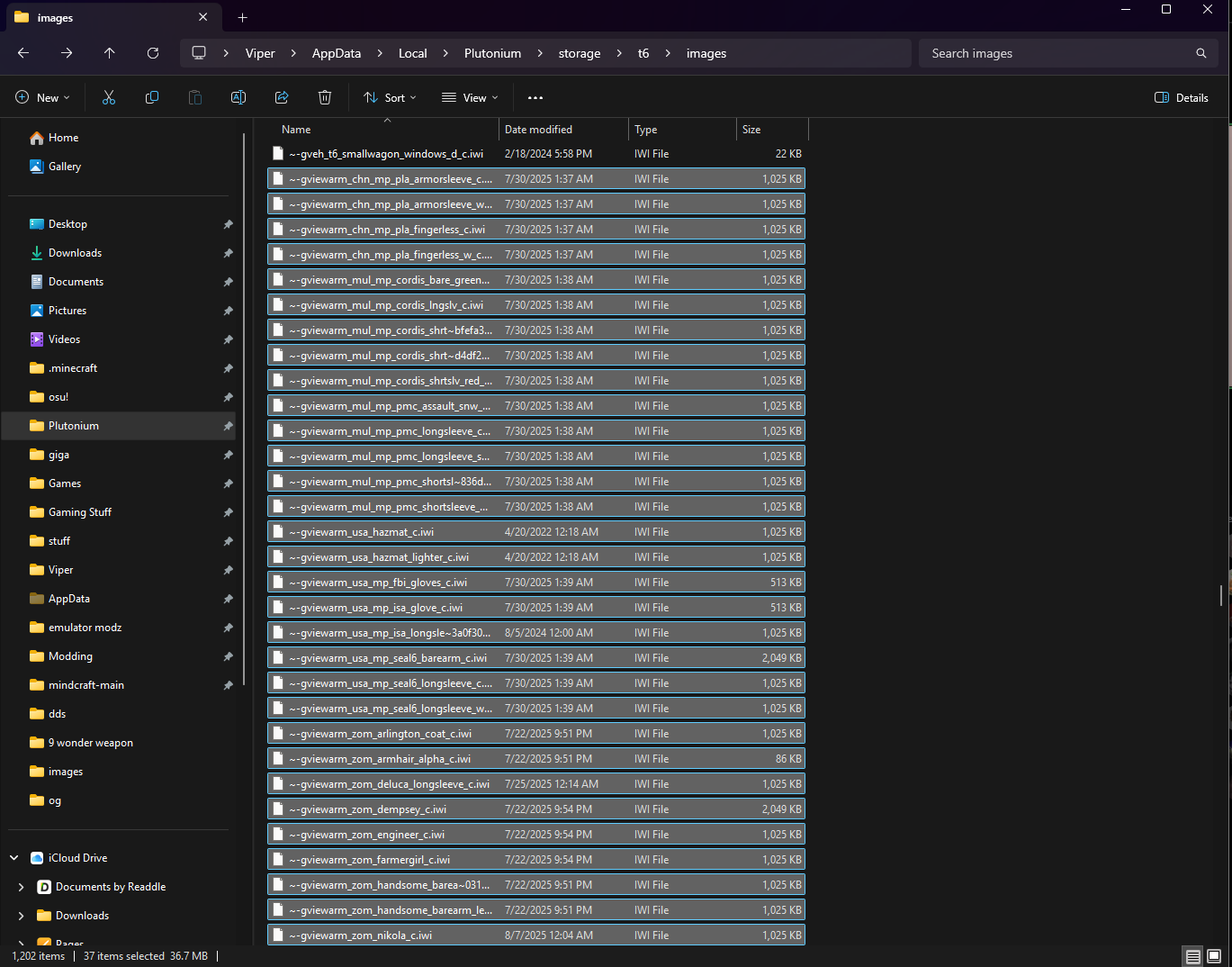Go forward with the right arrow
This screenshot has height=967, width=1232.
click(x=67, y=53)
